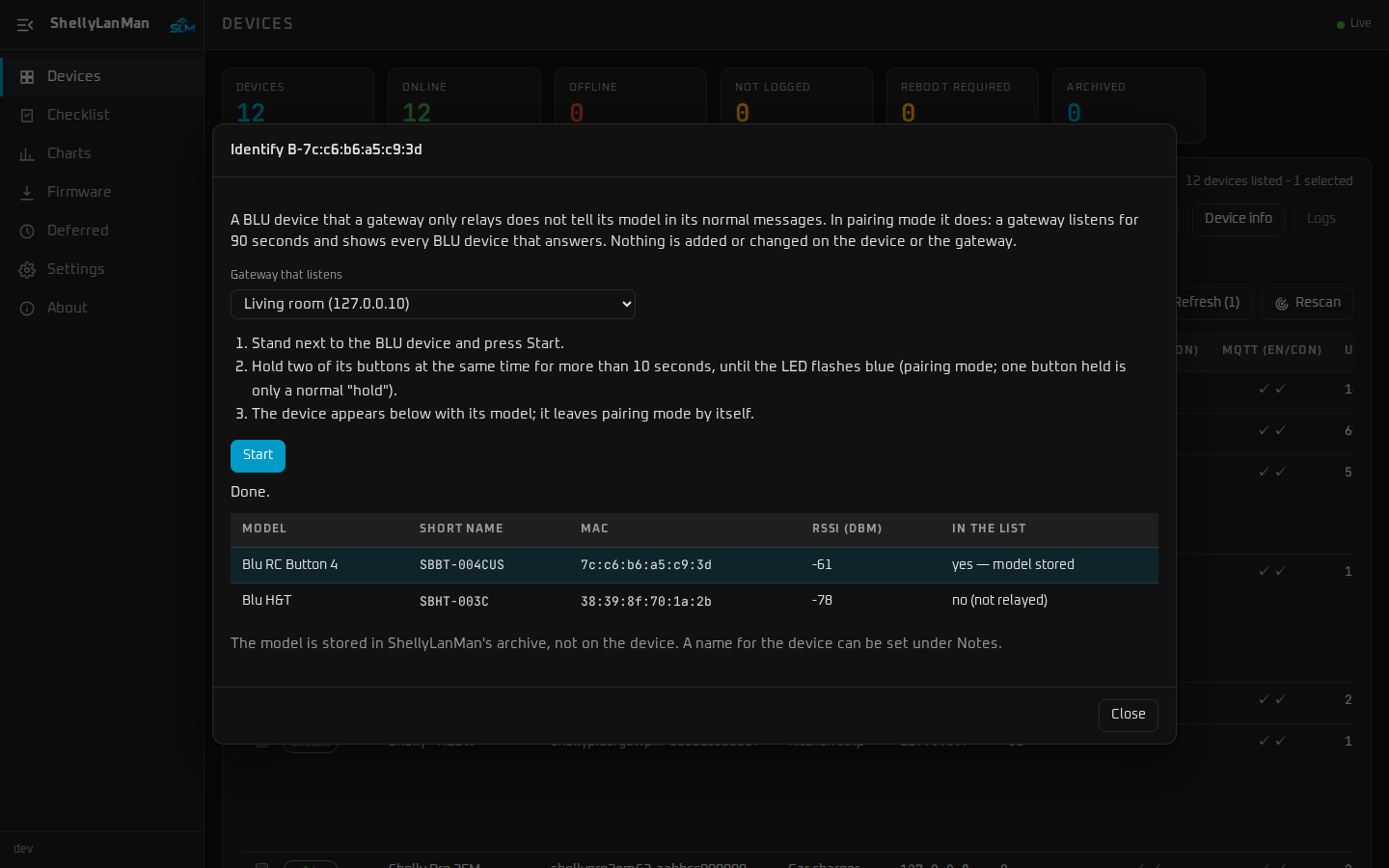Click the MAC 38:39:8f:70:1a:2b cell
The image size is (1389, 868).
[x=645, y=601]
